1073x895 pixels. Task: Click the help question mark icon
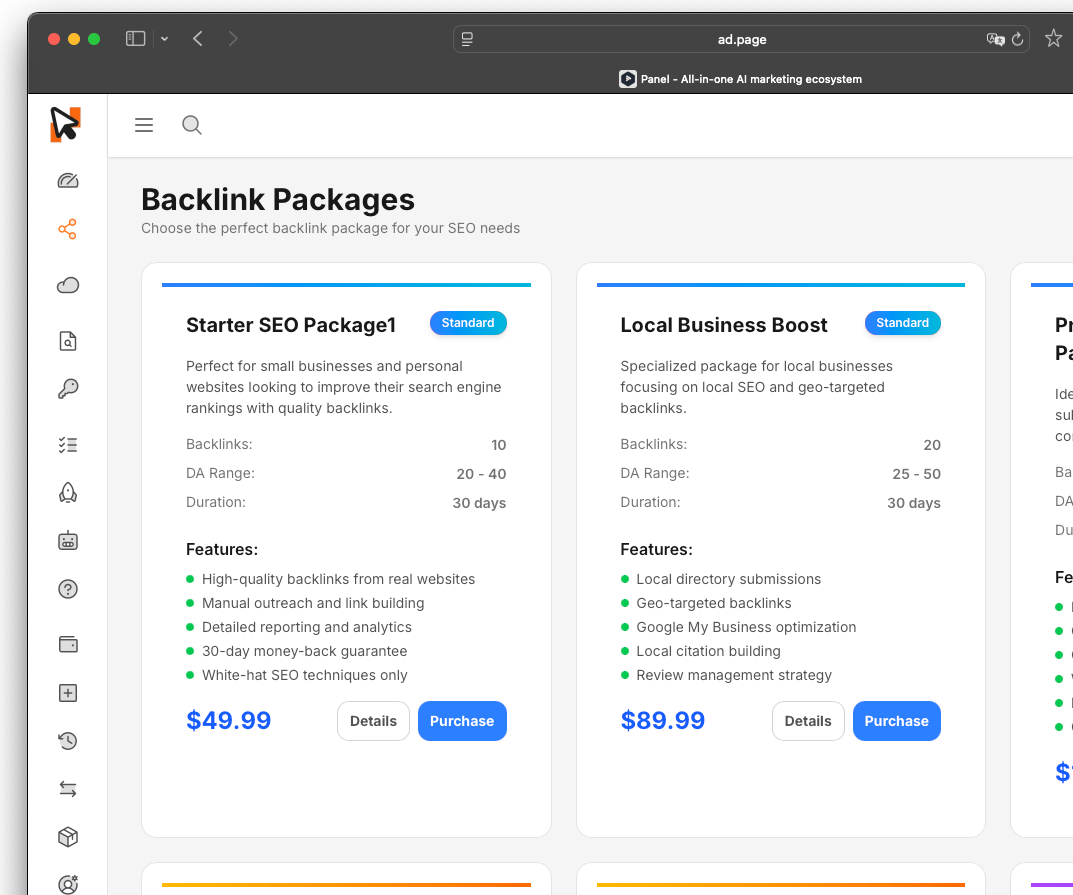[67, 589]
